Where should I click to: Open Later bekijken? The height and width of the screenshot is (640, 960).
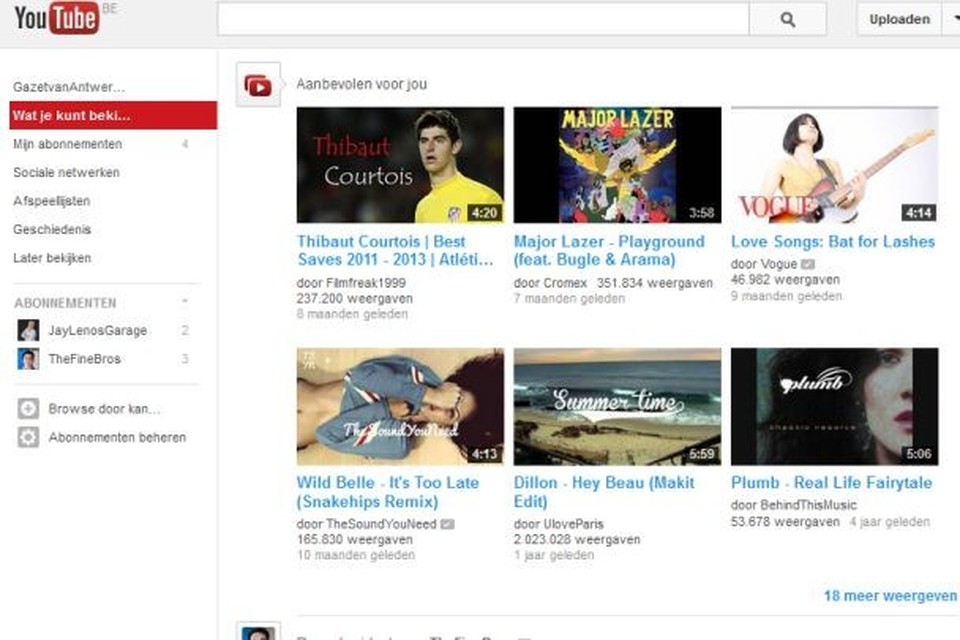(52, 258)
